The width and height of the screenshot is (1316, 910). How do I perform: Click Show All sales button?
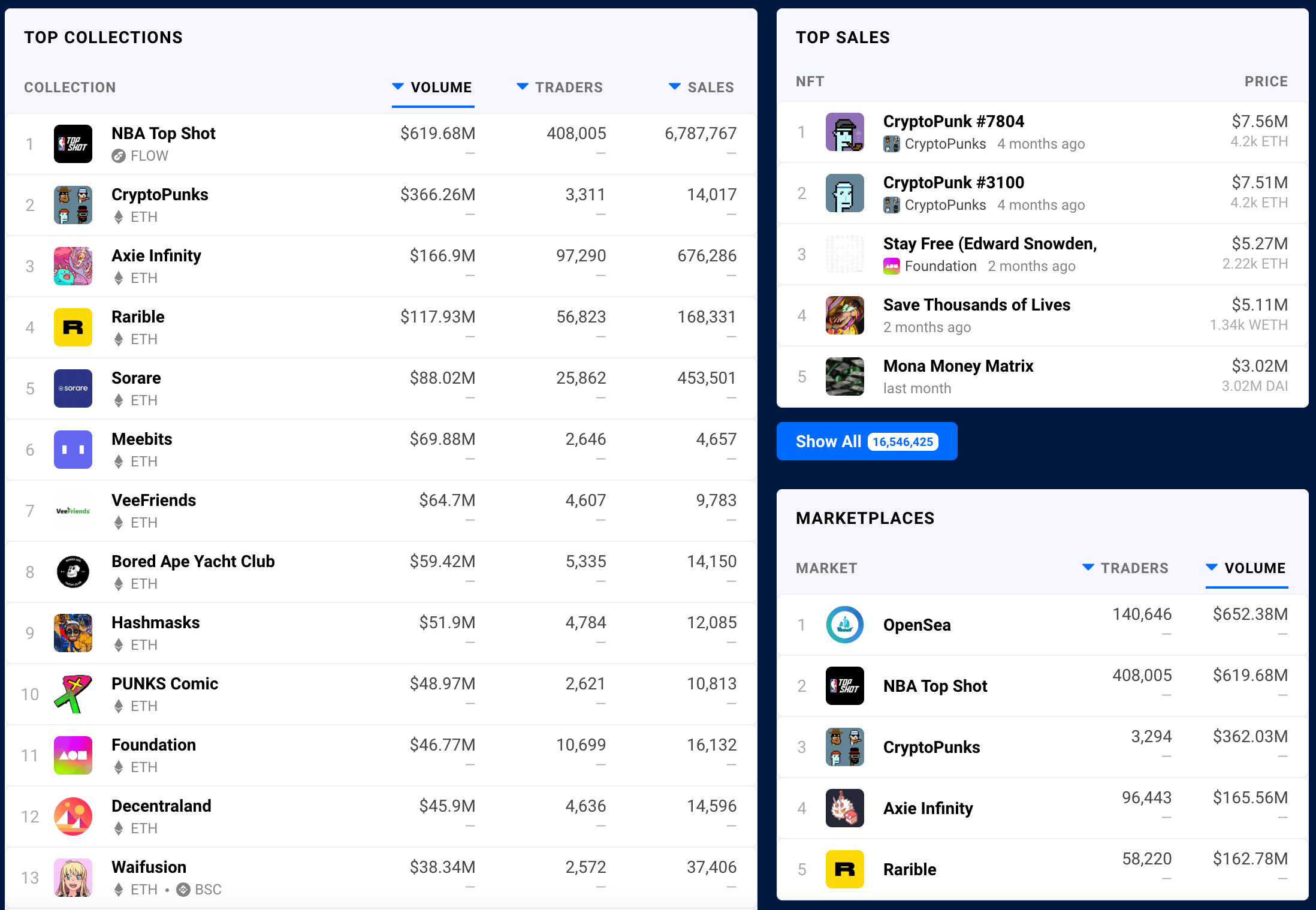click(x=866, y=441)
